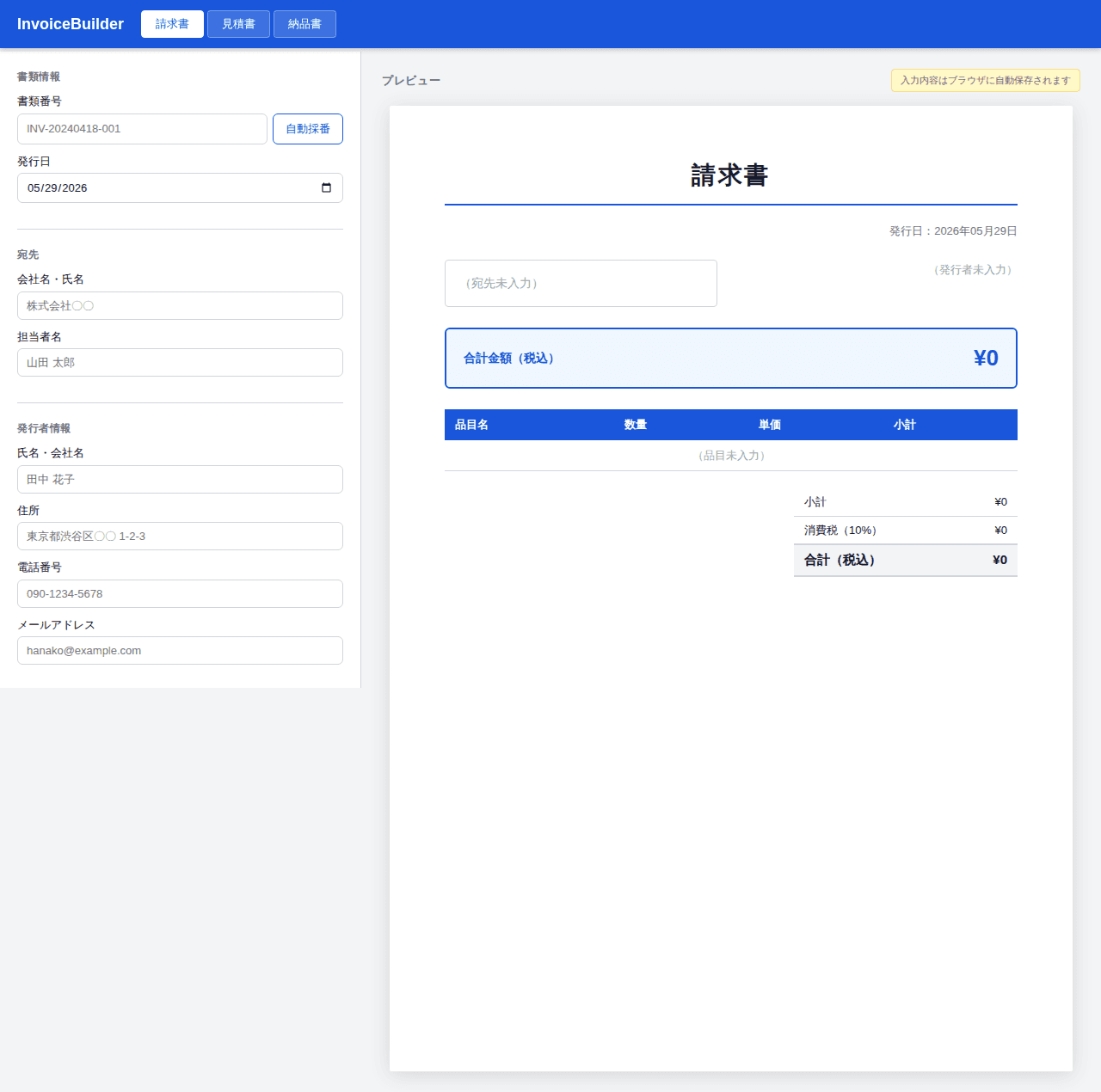Viewport: 1101px width, 1092px height.
Task: Focus the 書類番号 input field
Action: [142, 129]
